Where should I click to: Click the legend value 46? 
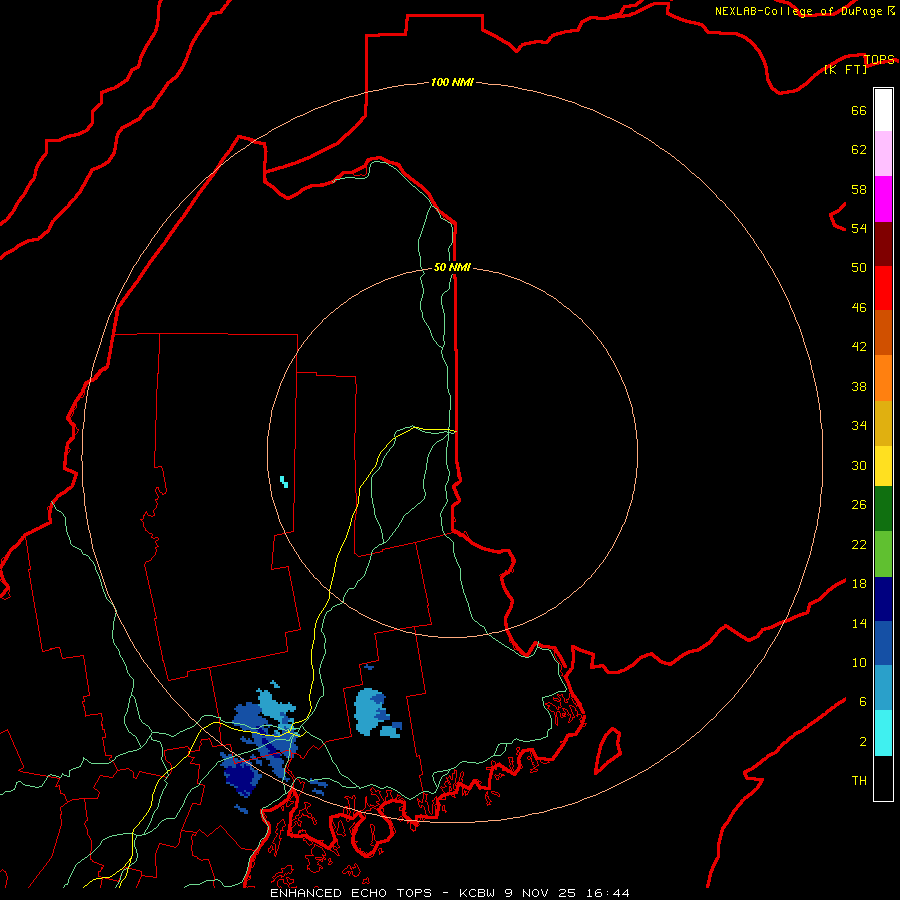tap(859, 308)
